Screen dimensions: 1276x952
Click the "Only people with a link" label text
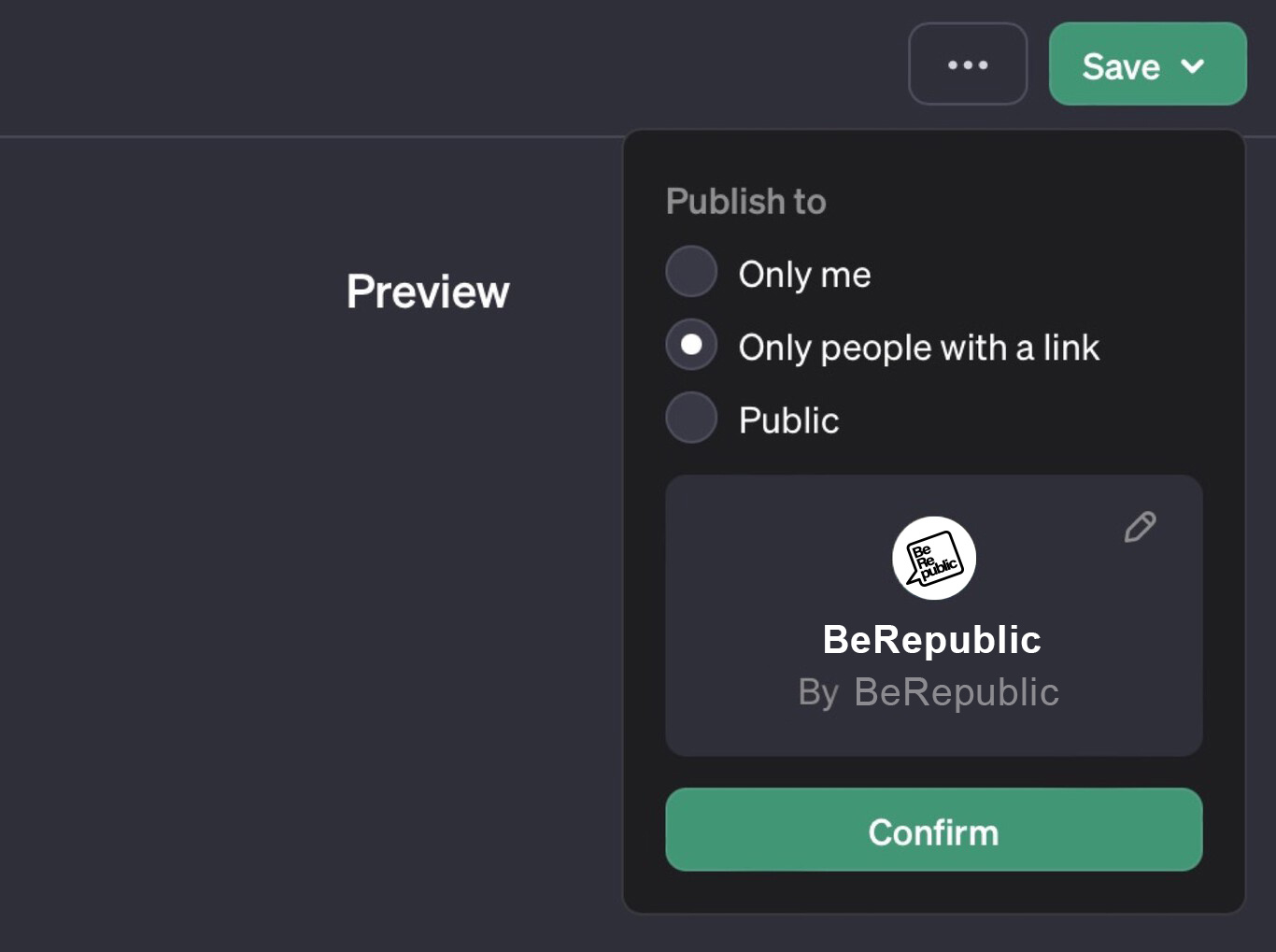[x=918, y=348]
